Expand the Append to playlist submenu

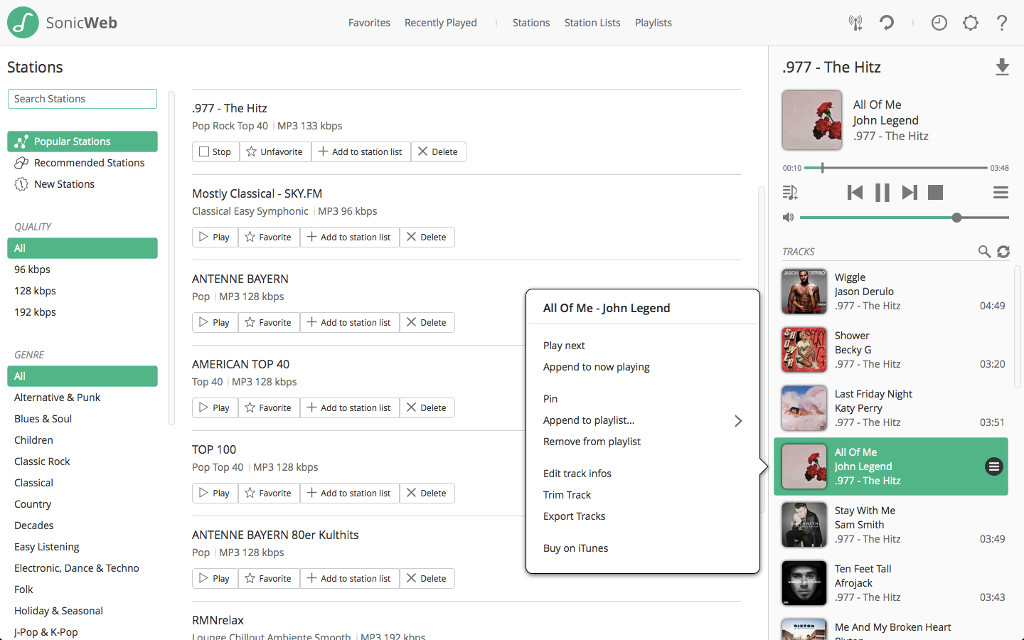pos(738,421)
